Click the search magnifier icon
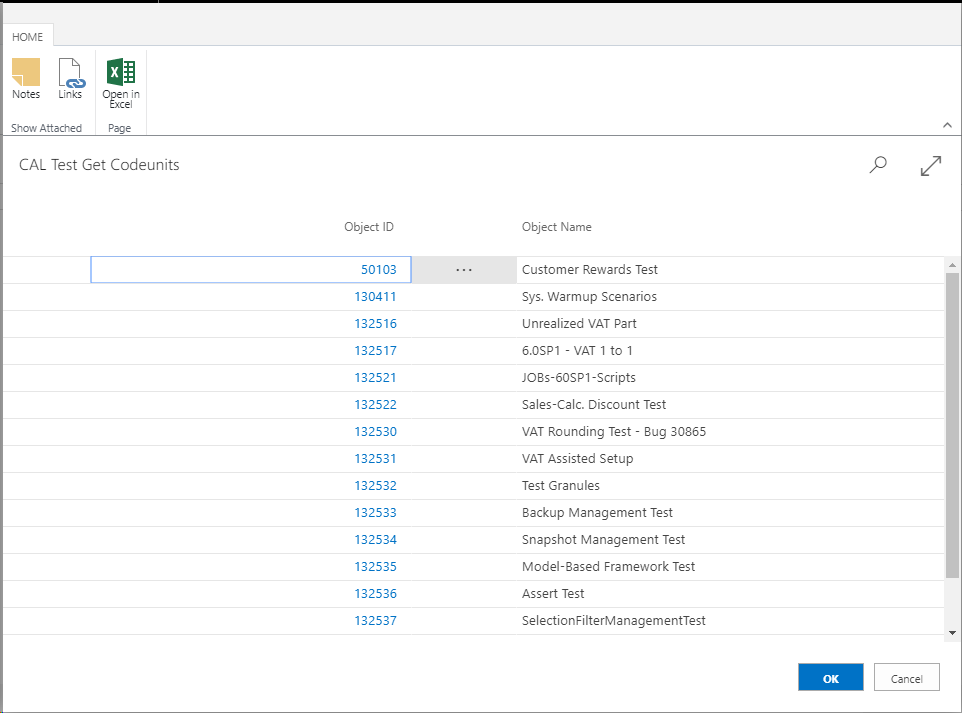The image size is (962, 713). pyautogui.click(x=878, y=165)
